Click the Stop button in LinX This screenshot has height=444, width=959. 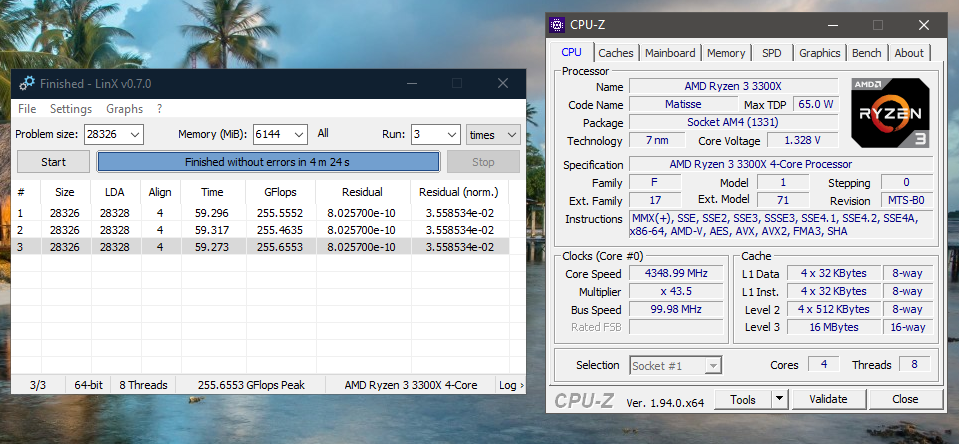[x=483, y=162]
